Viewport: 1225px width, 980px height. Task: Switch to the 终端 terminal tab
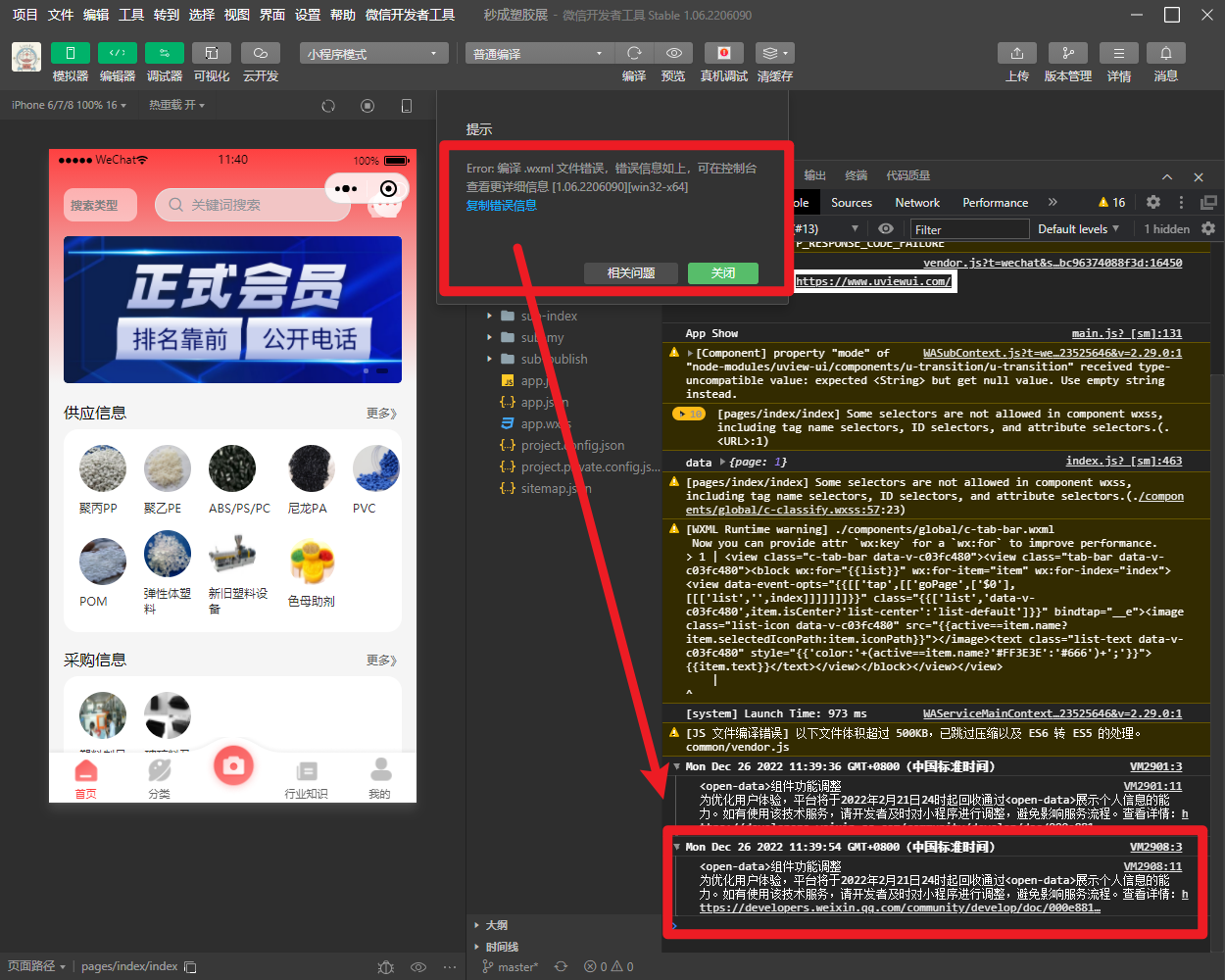click(857, 175)
